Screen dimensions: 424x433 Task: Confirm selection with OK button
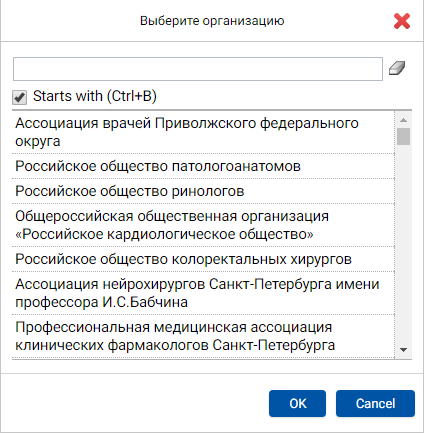(x=297, y=403)
